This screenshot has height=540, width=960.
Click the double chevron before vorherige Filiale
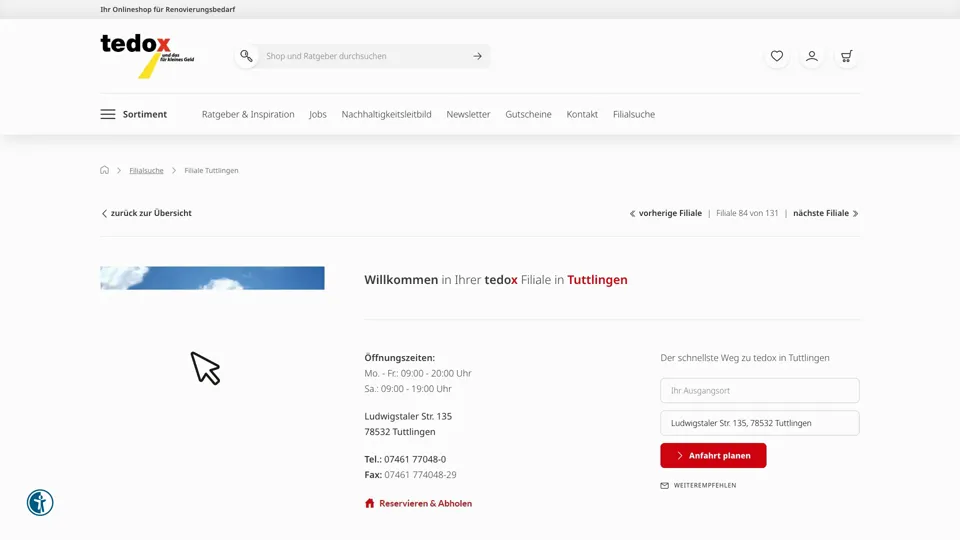coord(632,214)
